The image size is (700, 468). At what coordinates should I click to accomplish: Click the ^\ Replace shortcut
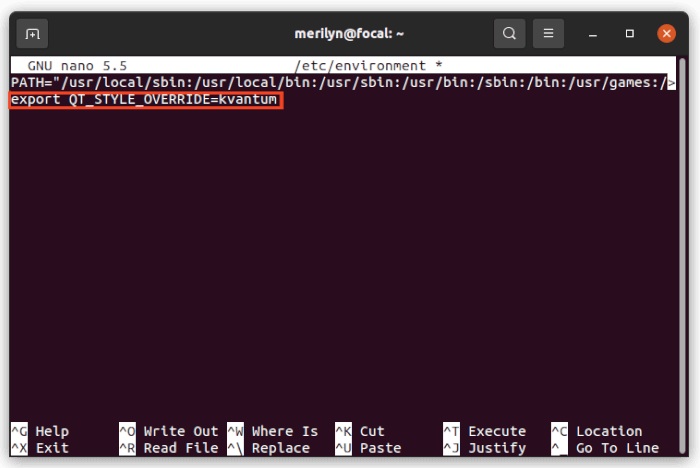[x=268, y=447]
